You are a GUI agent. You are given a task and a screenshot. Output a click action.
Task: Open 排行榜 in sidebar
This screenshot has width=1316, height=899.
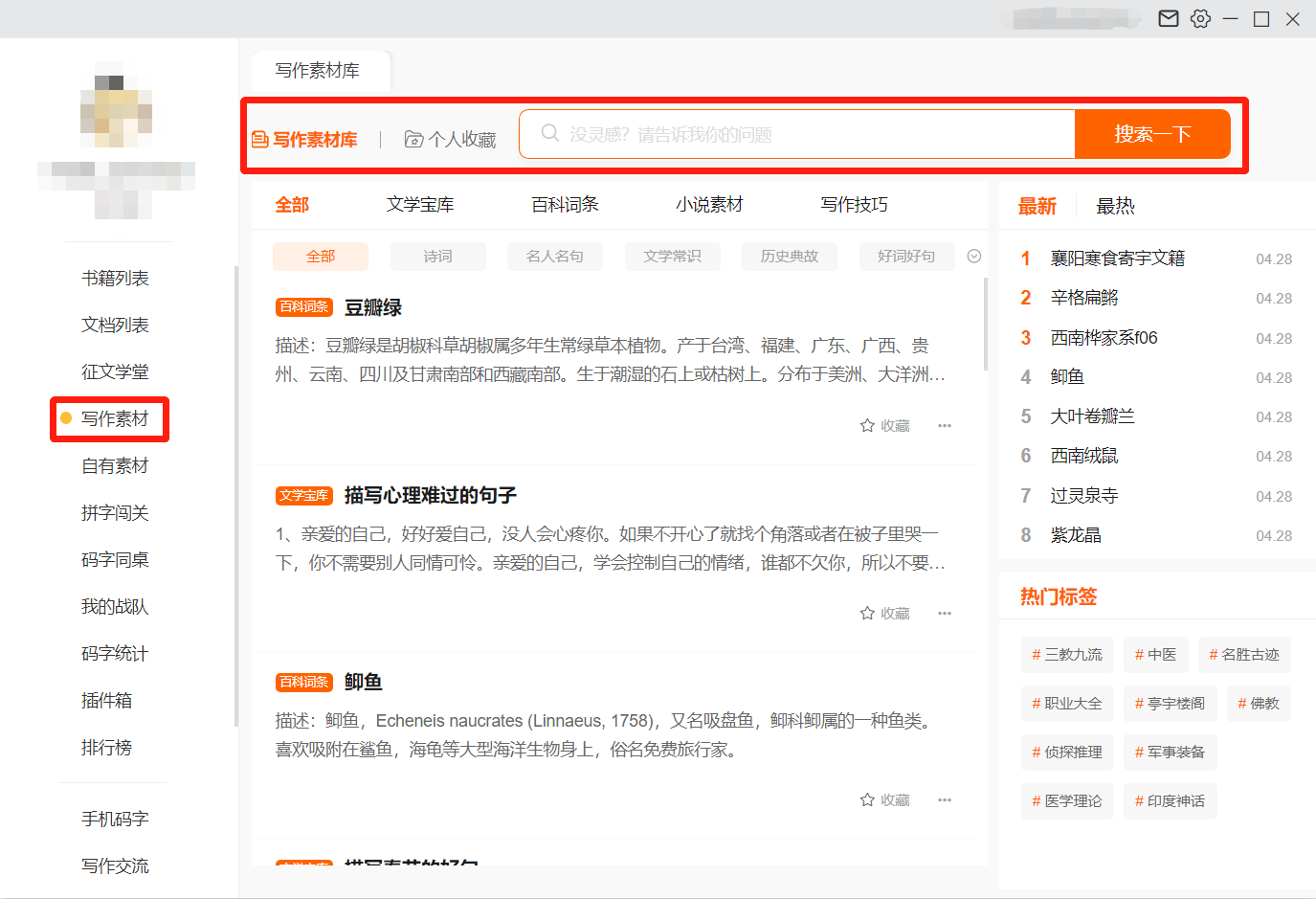click(106, 748)
